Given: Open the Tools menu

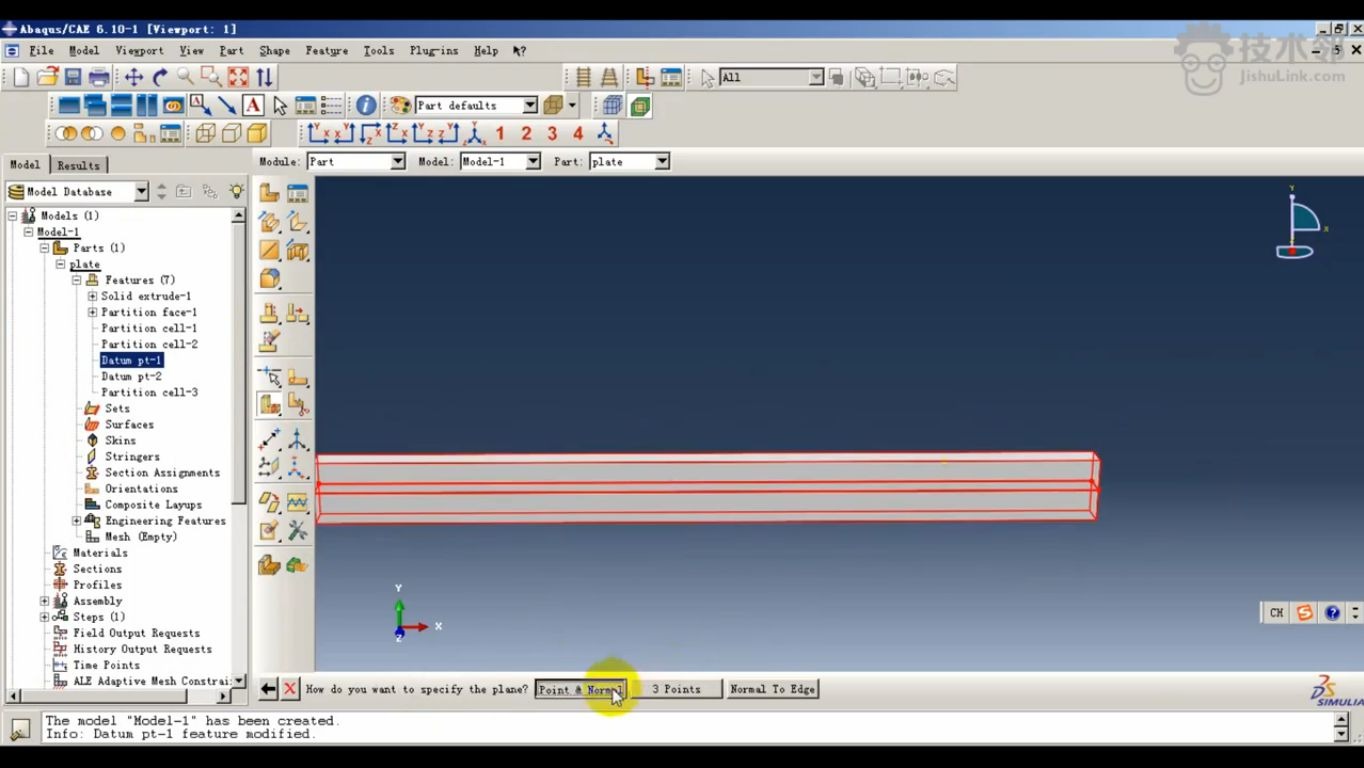Looking at the screenshot, I should click(x=378, y=50).
